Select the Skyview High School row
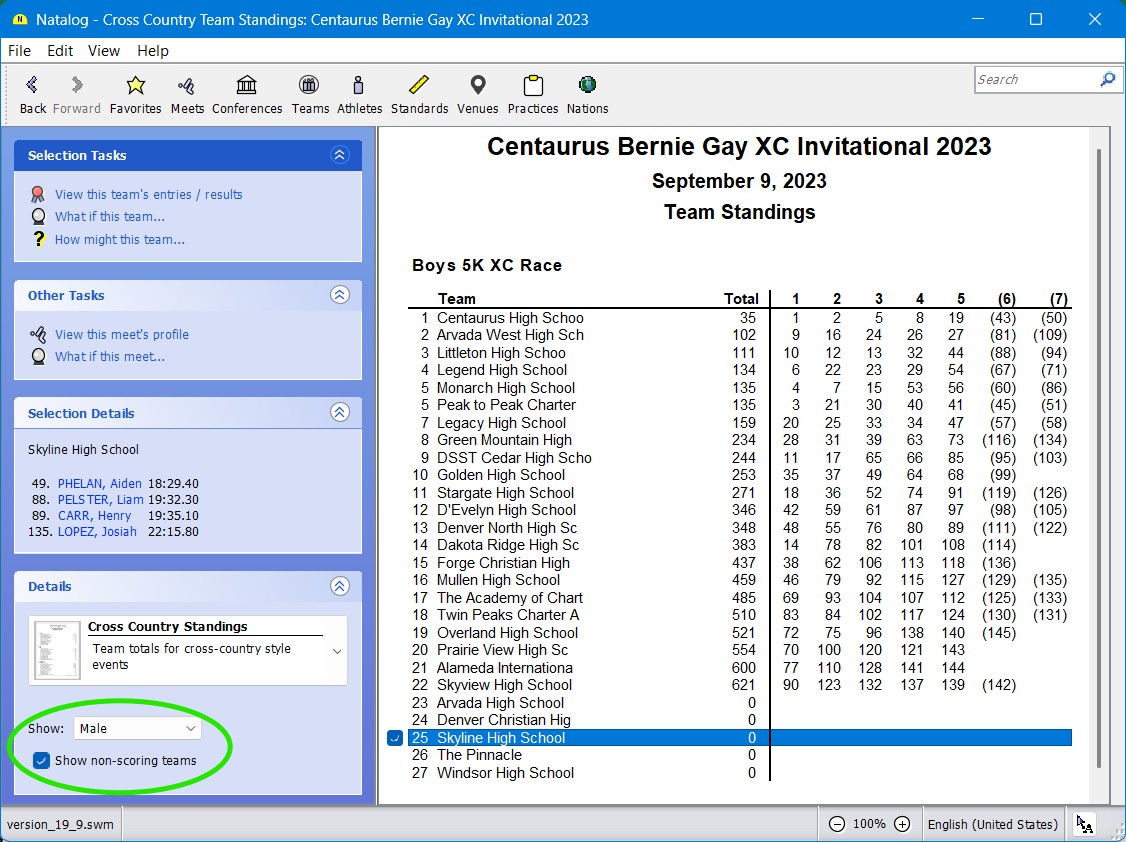The width and height of the screenshot is (1126, 842). point(740,686)
